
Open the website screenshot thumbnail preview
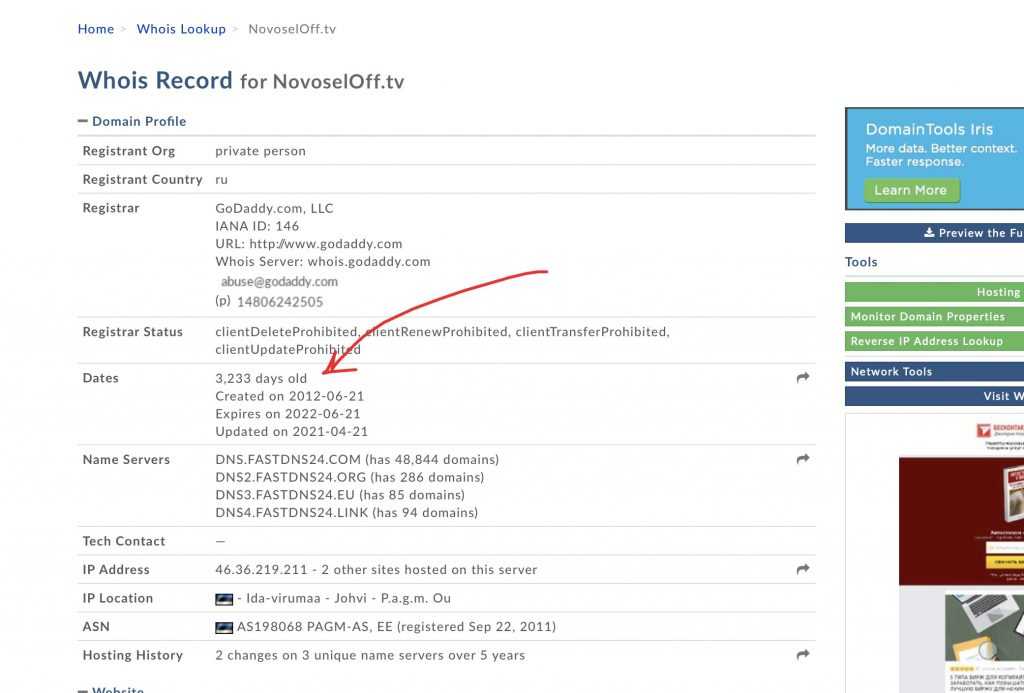pos(960,550)
